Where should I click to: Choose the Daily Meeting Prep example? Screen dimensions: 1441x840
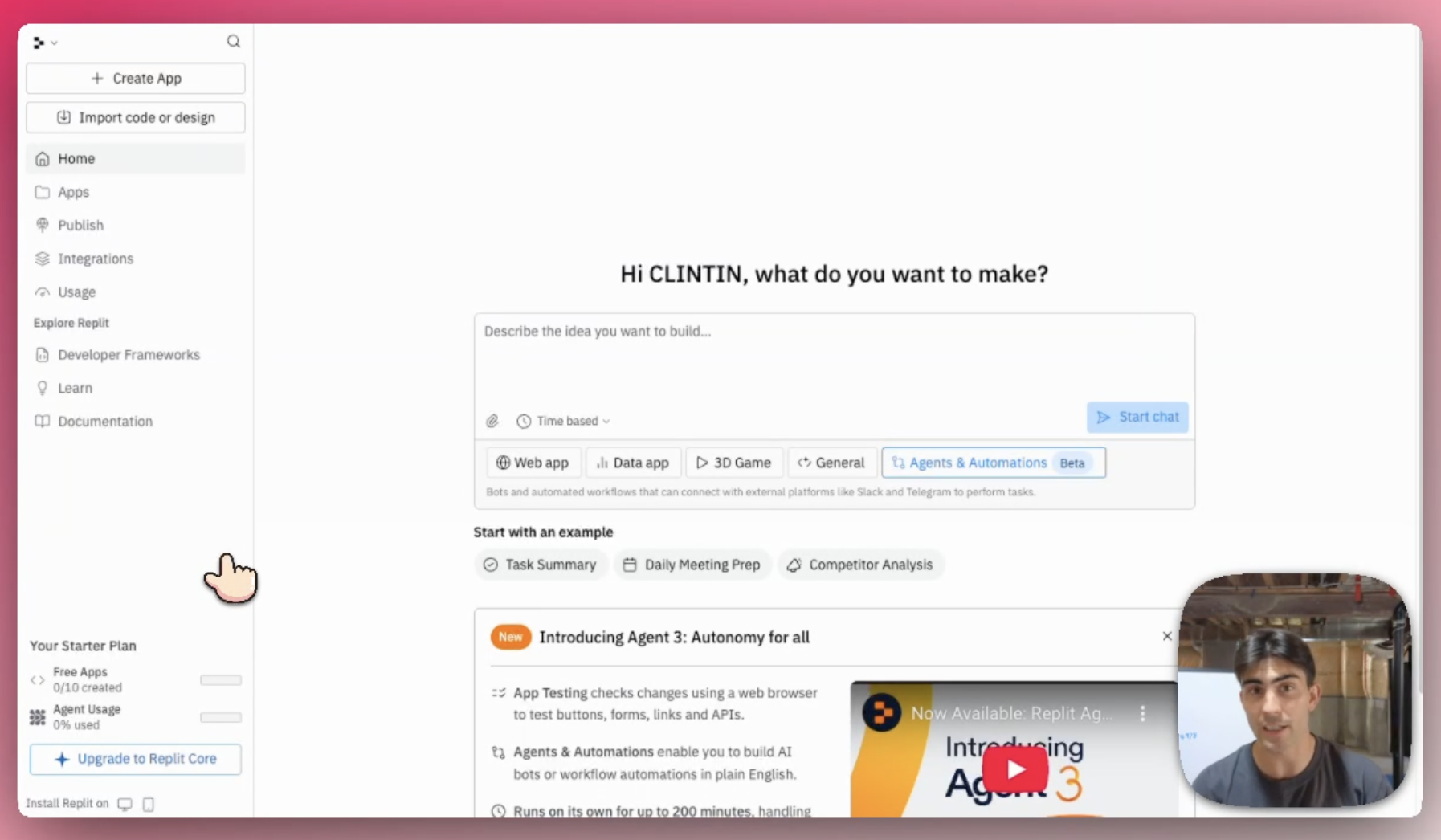tap(692, 565)
